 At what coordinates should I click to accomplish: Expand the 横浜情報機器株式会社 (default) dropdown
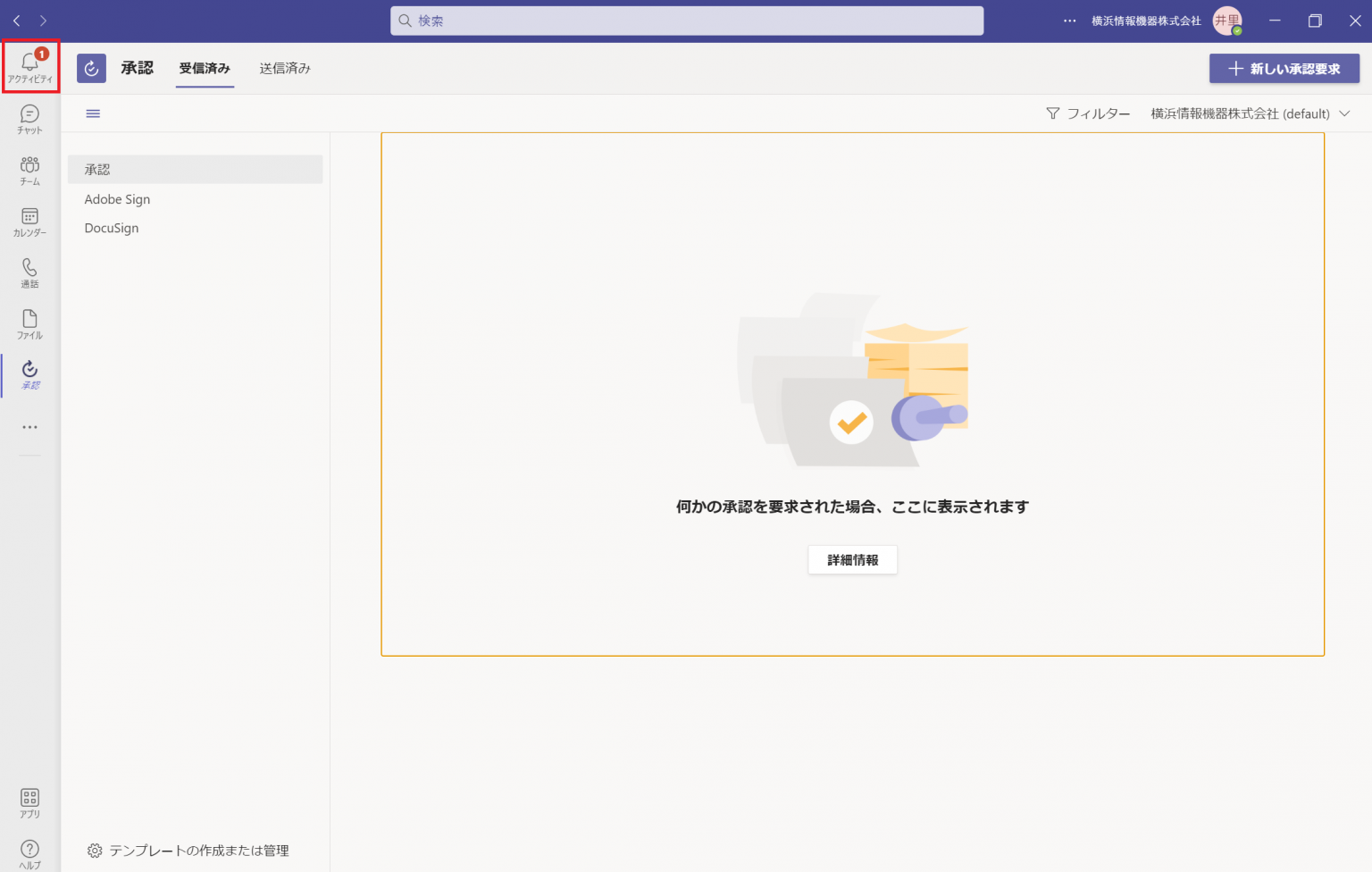(x=1247, y=113)
